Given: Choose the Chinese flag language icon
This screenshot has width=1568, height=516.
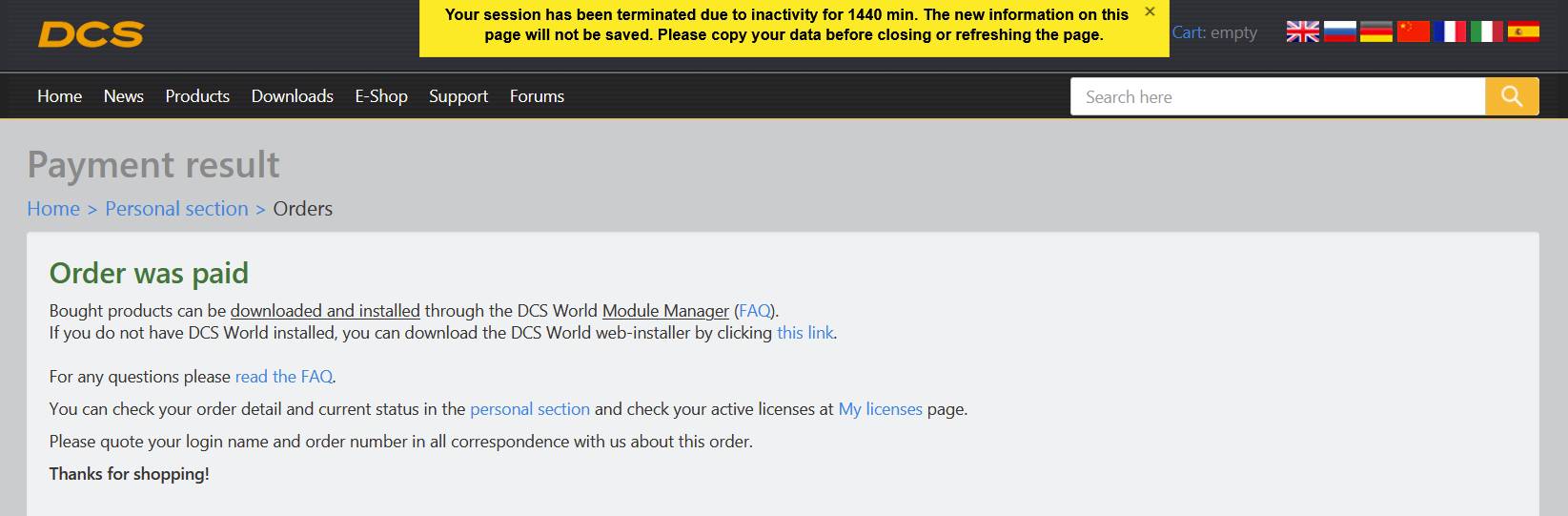Looking at the screenshot, I should [1413, 31].
